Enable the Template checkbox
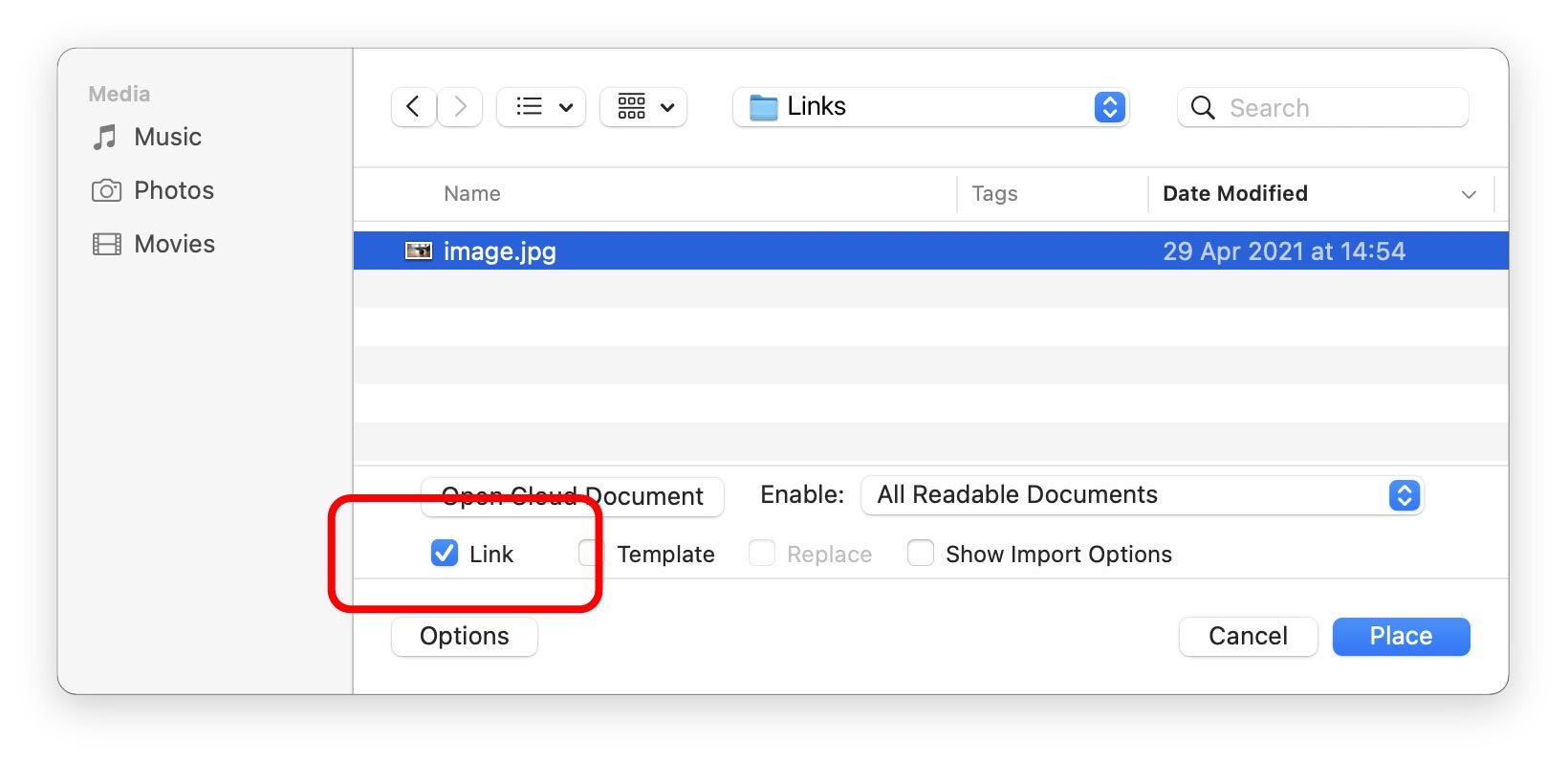Image resolution: width=1568 pixels, height=763 pixels. [590, 554]
